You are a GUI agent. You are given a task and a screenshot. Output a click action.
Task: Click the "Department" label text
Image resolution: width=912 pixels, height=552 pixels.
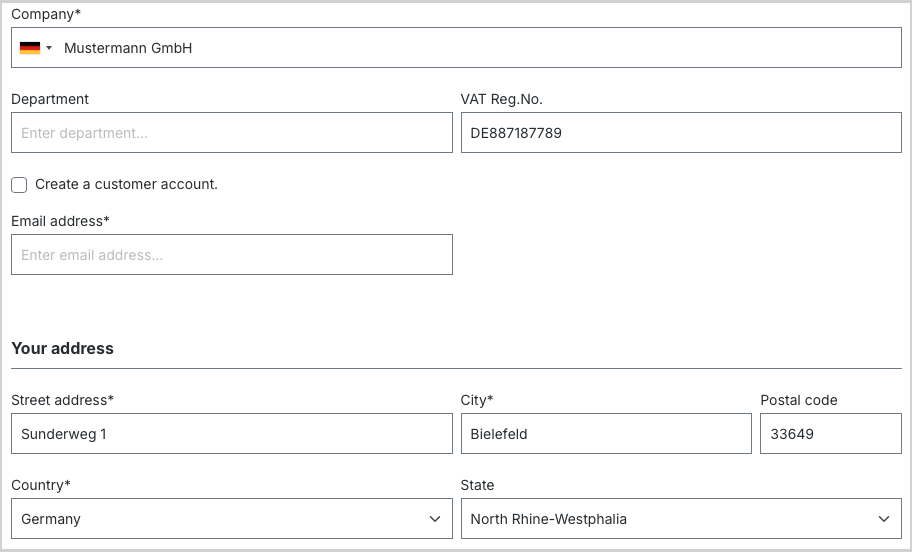pyautogui.click(x=50, y=99)
